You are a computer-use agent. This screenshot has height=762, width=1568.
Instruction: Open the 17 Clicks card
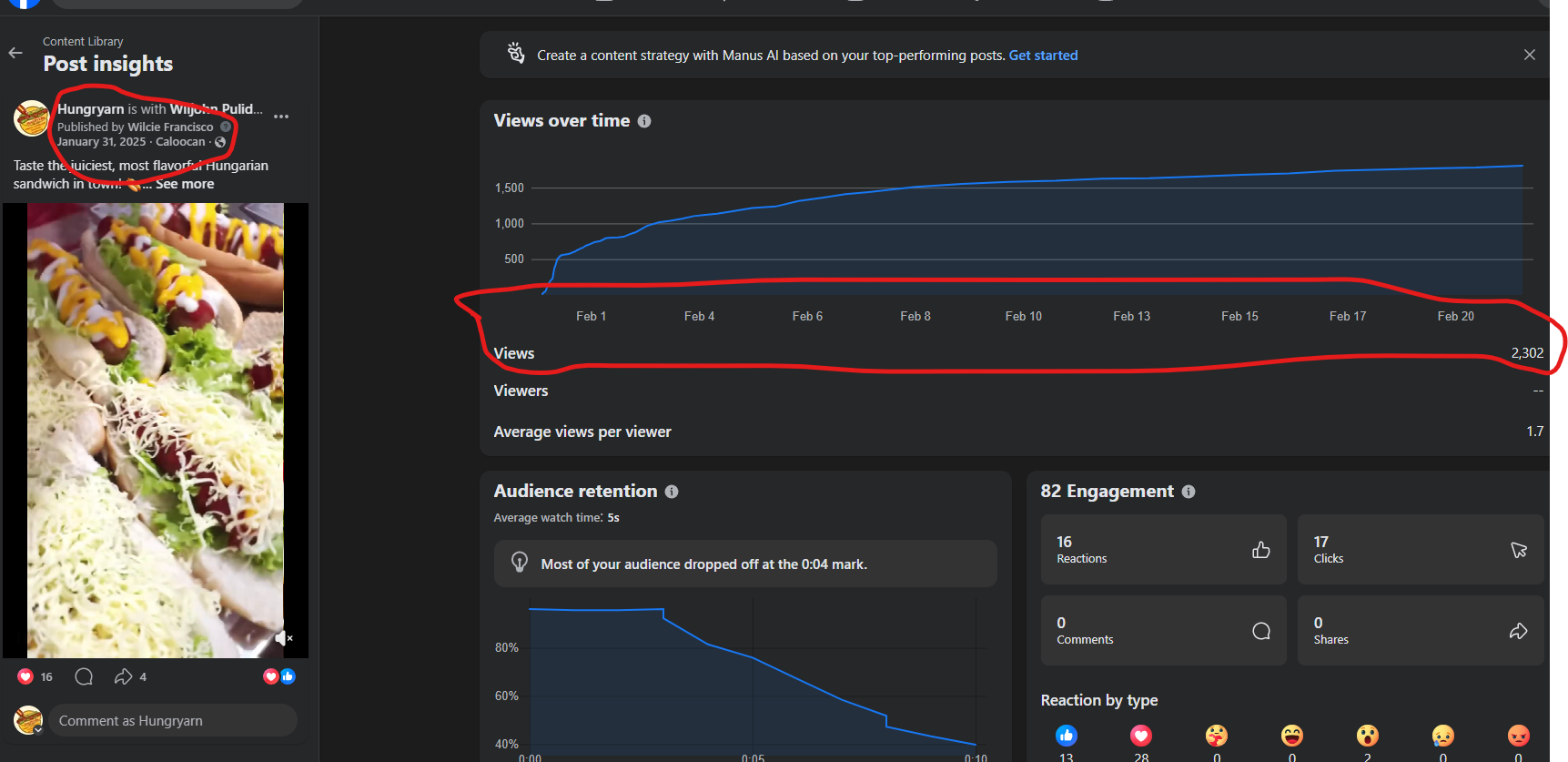(x=1420, y=550)
